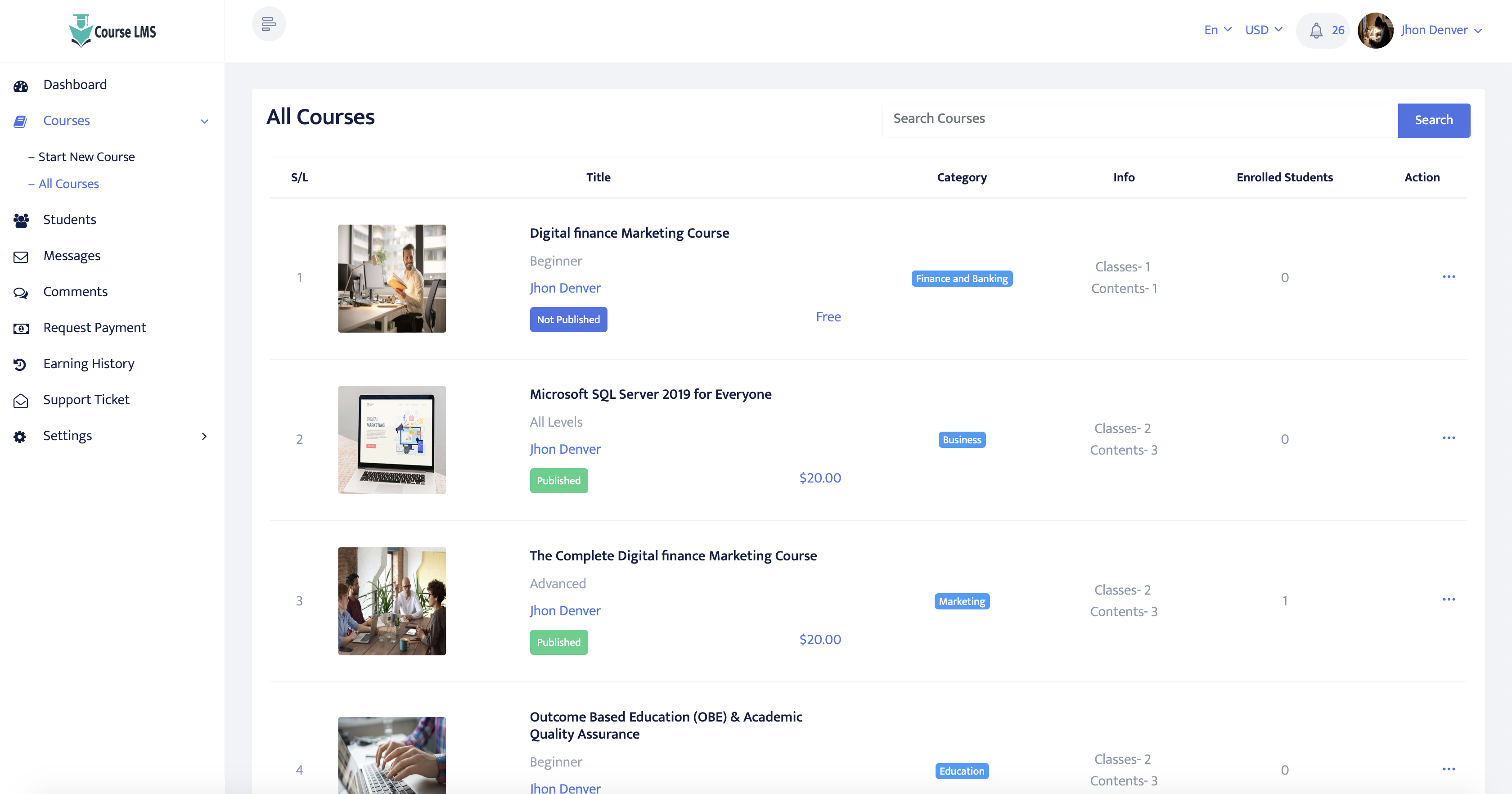1512x794 pixels.
Task: Open the Settings menu item
Action: pos(67,436)
